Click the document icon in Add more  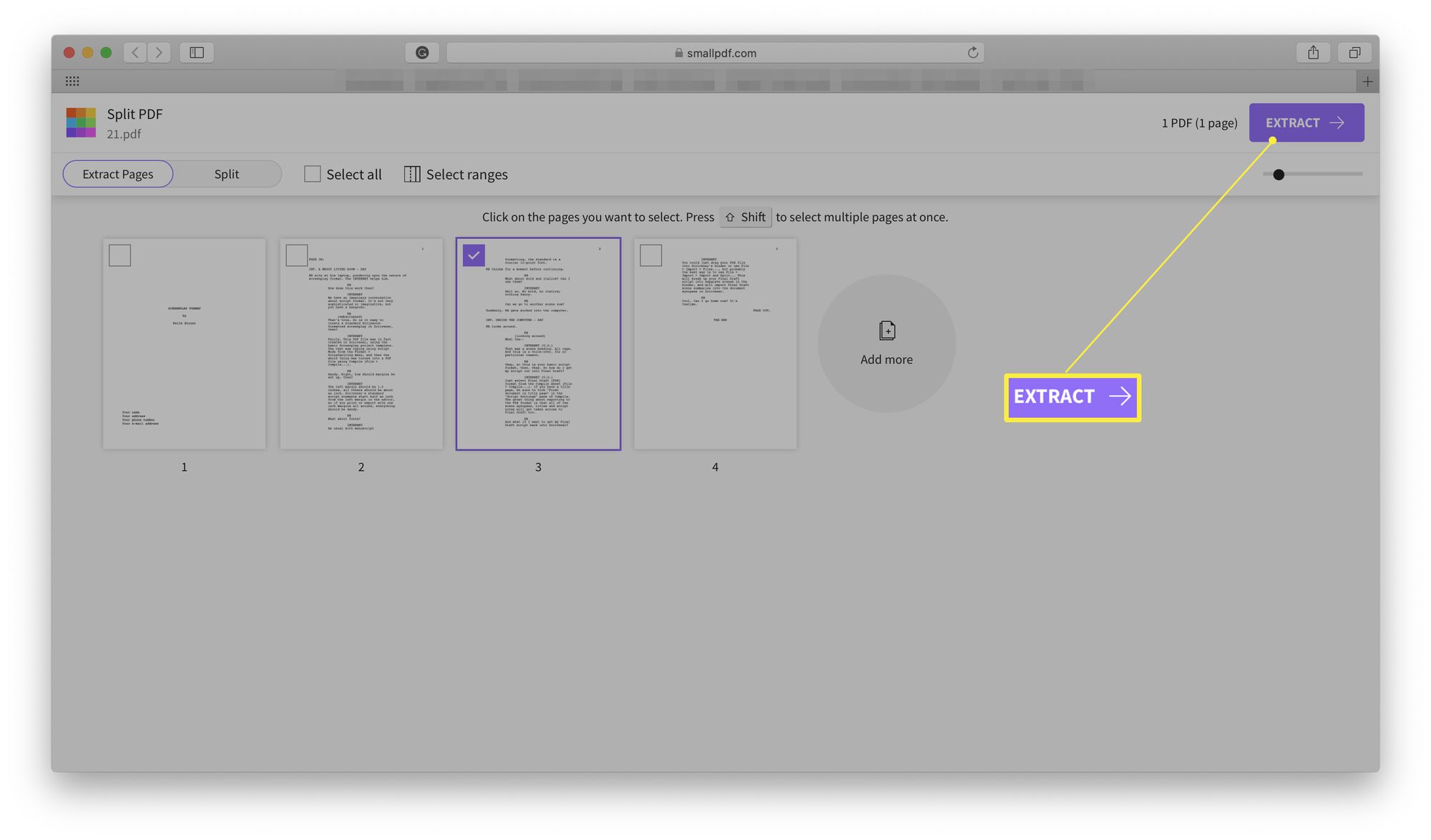point(887,330)
